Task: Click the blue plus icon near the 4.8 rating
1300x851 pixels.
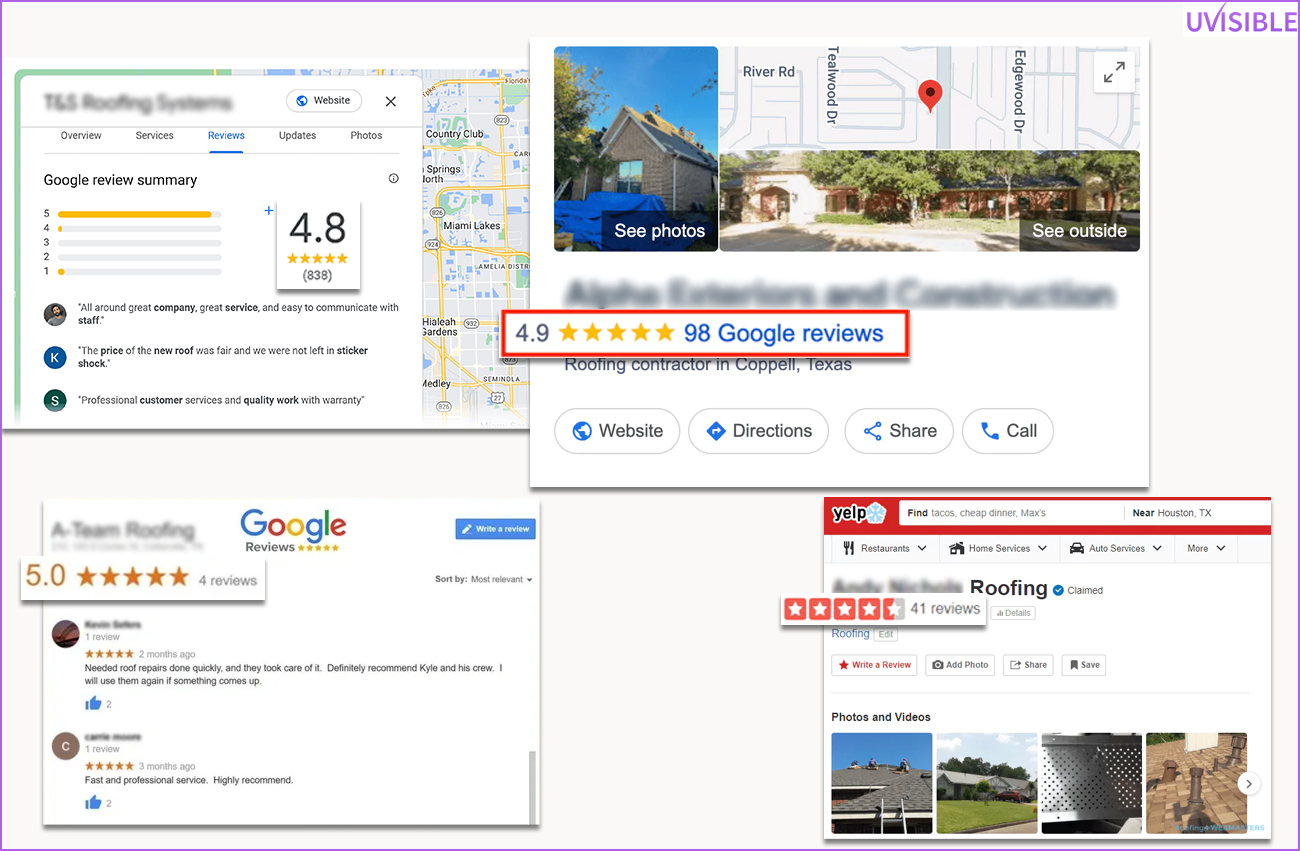Action: 268,211
